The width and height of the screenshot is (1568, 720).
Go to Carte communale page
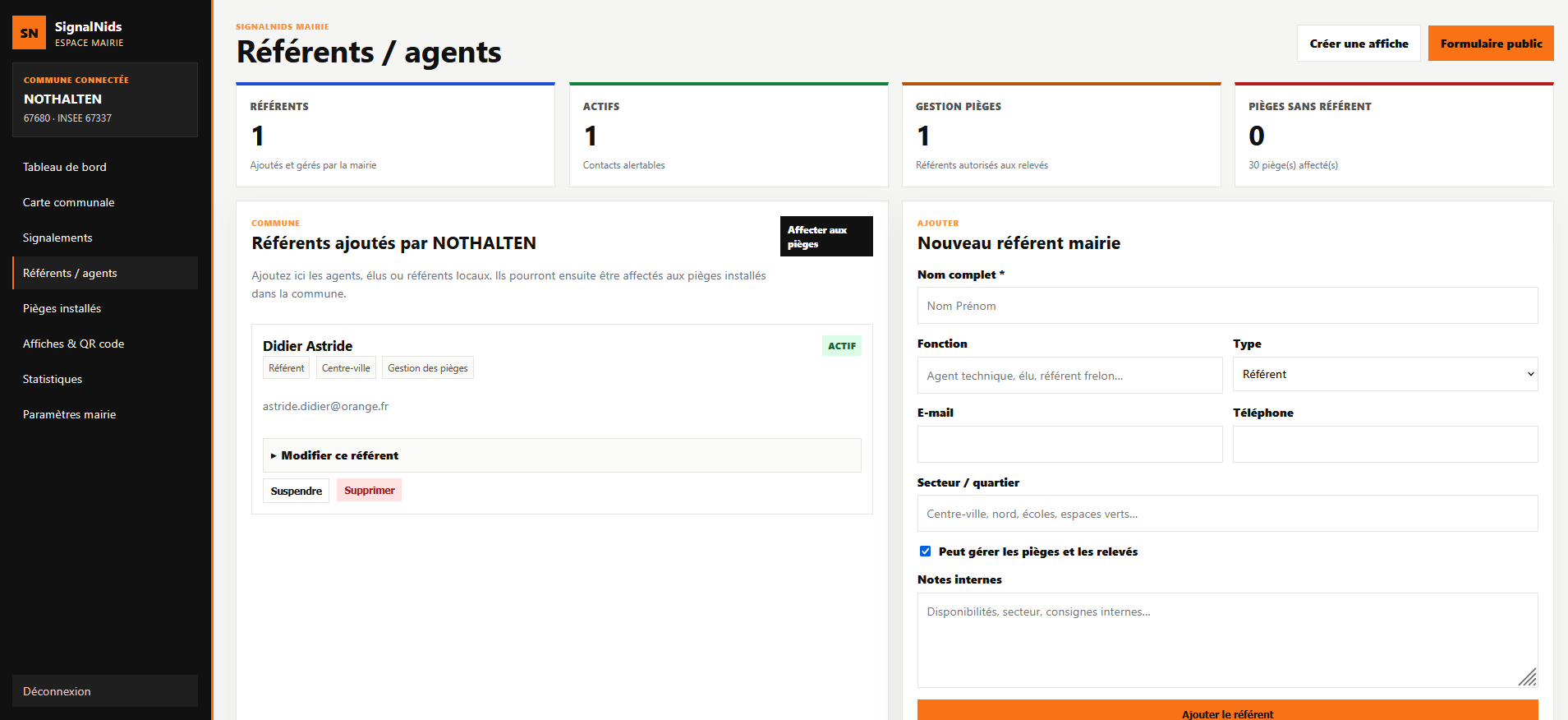pos(105,202)
